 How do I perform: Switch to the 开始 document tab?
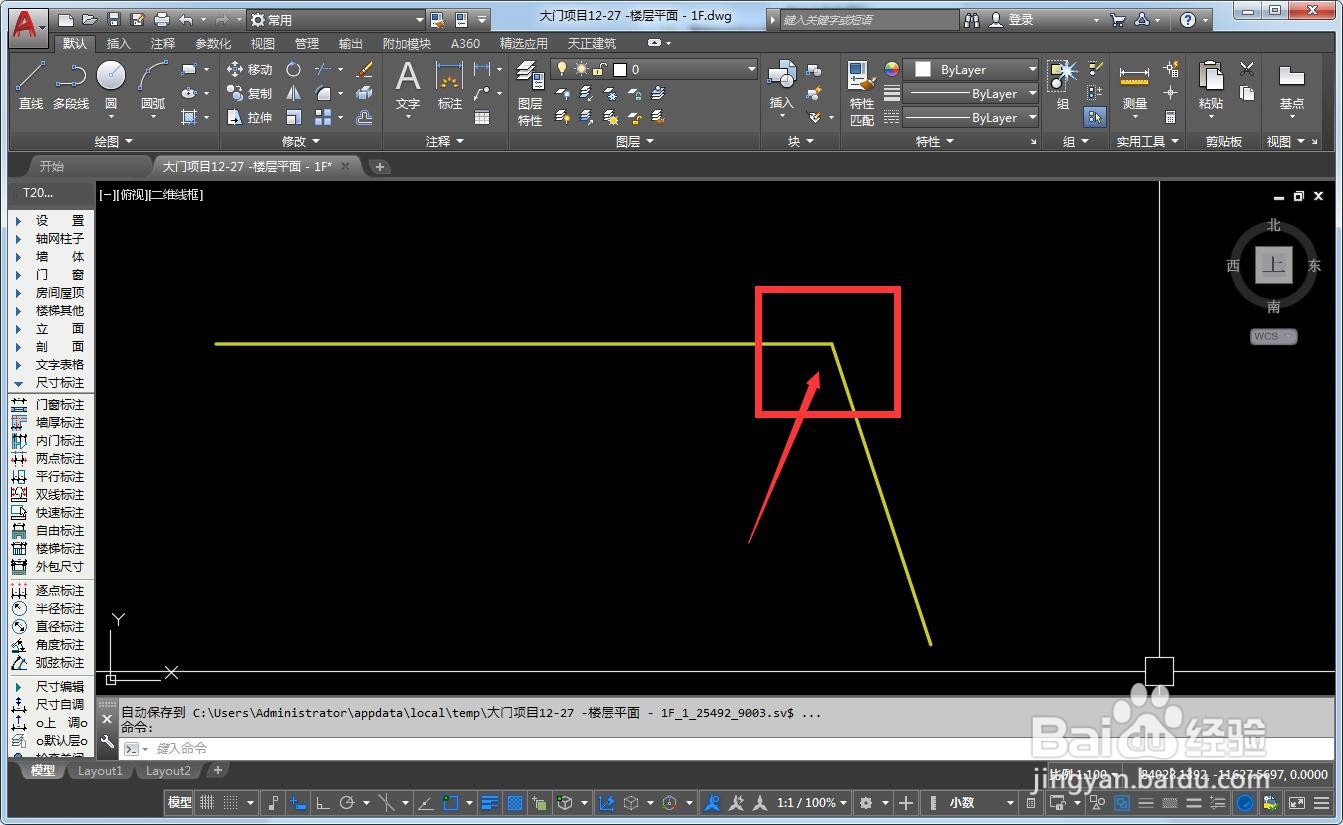click(x=51, y=166)
